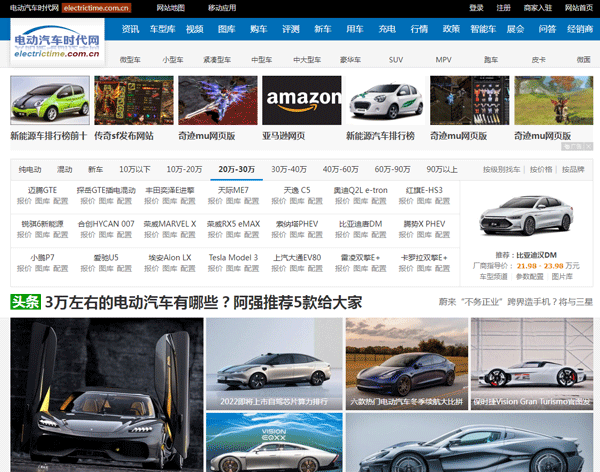Open the amazon ad thumbnail
Screen dimensions: 600x472
tap(302, 100)
